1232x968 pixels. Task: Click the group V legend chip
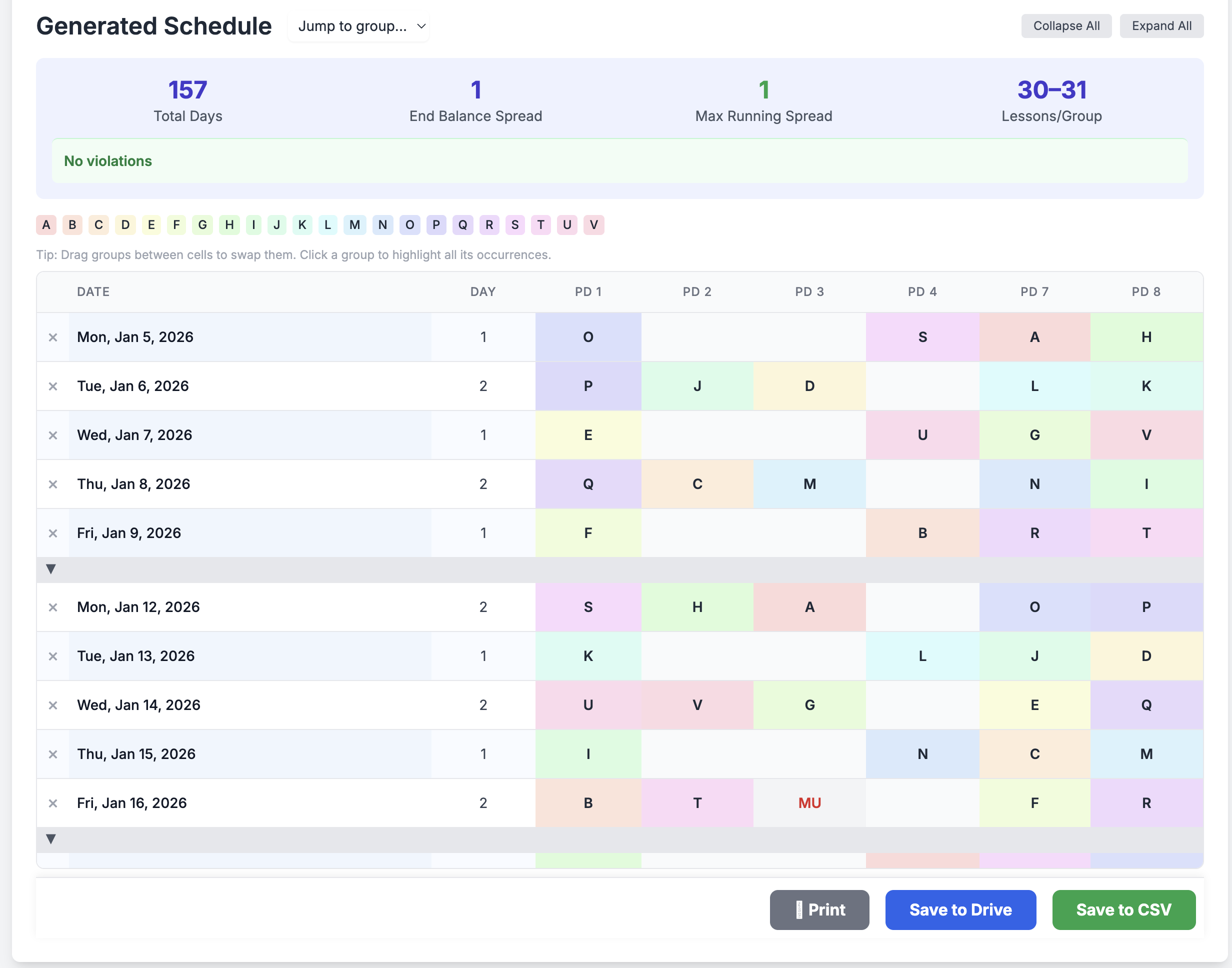[593, 225]
